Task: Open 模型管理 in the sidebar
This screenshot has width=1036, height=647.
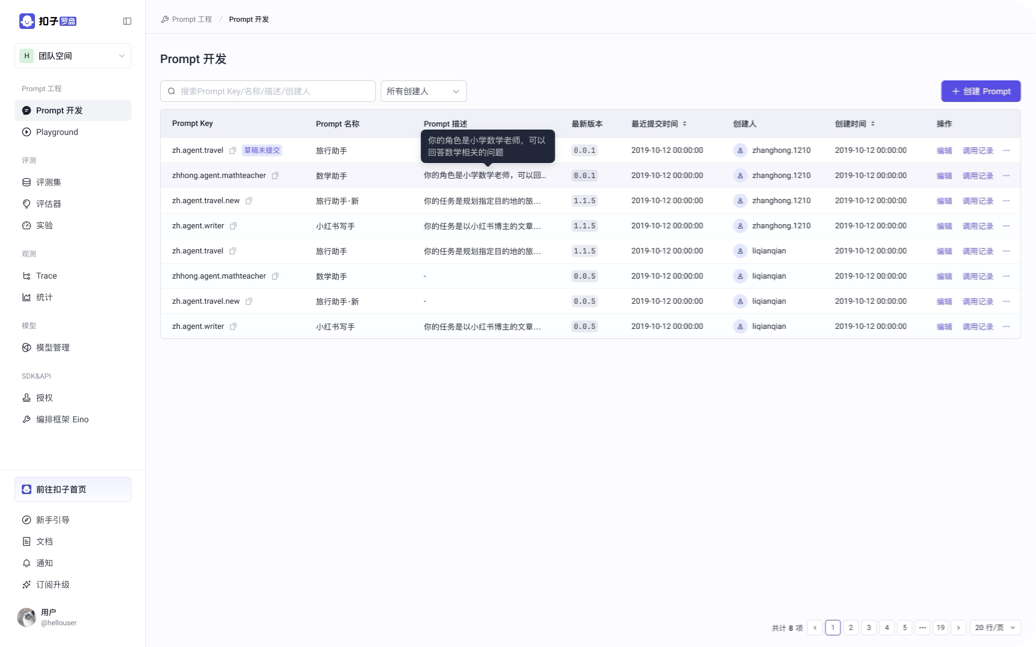Action: (73, 348)
